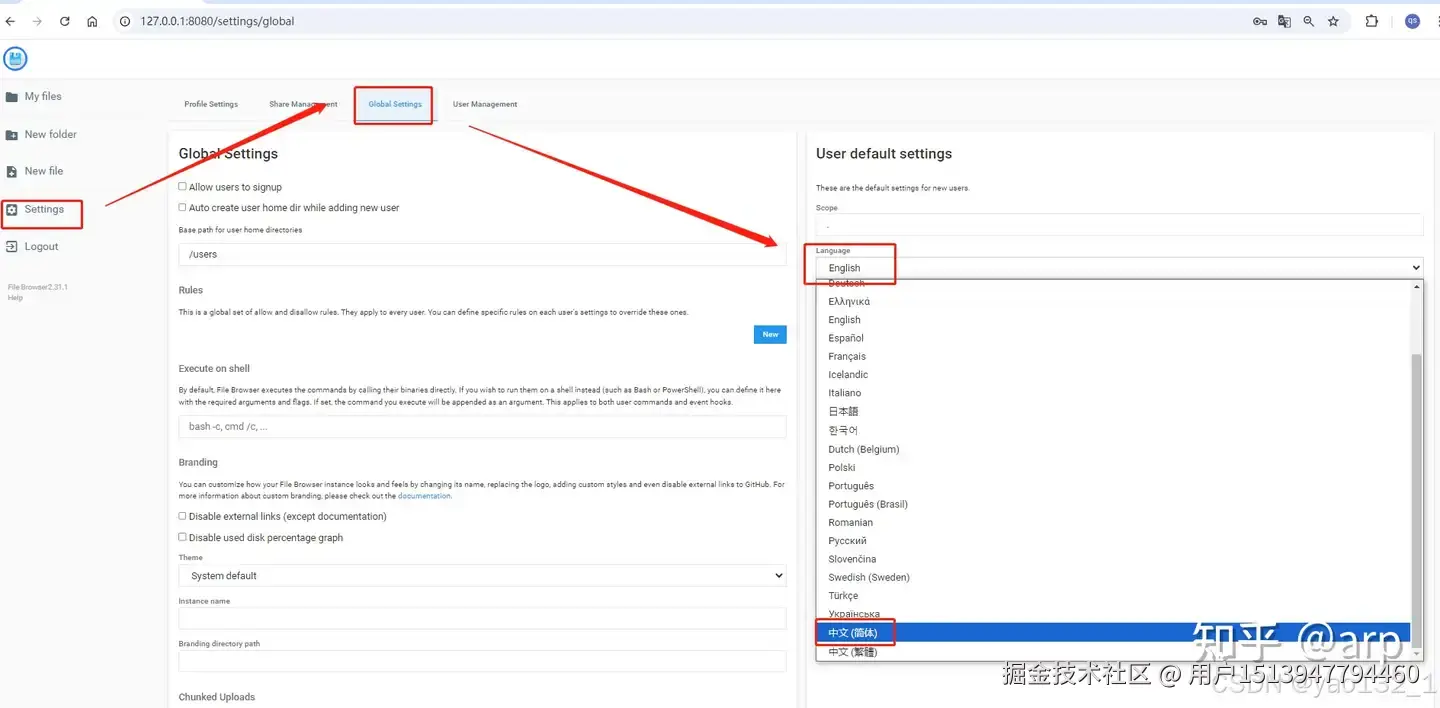Image resolution: width=1440 pixels, height=708 pixels.
Task: Click browser forward arrow
Action: coord(37,21)
